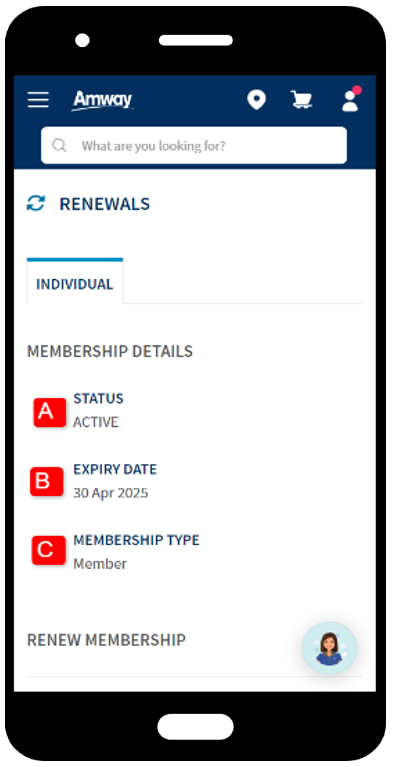The width and height of the screenshot is (393, 767).
Task: Select the Status label
Action: [x=98, y=398]
